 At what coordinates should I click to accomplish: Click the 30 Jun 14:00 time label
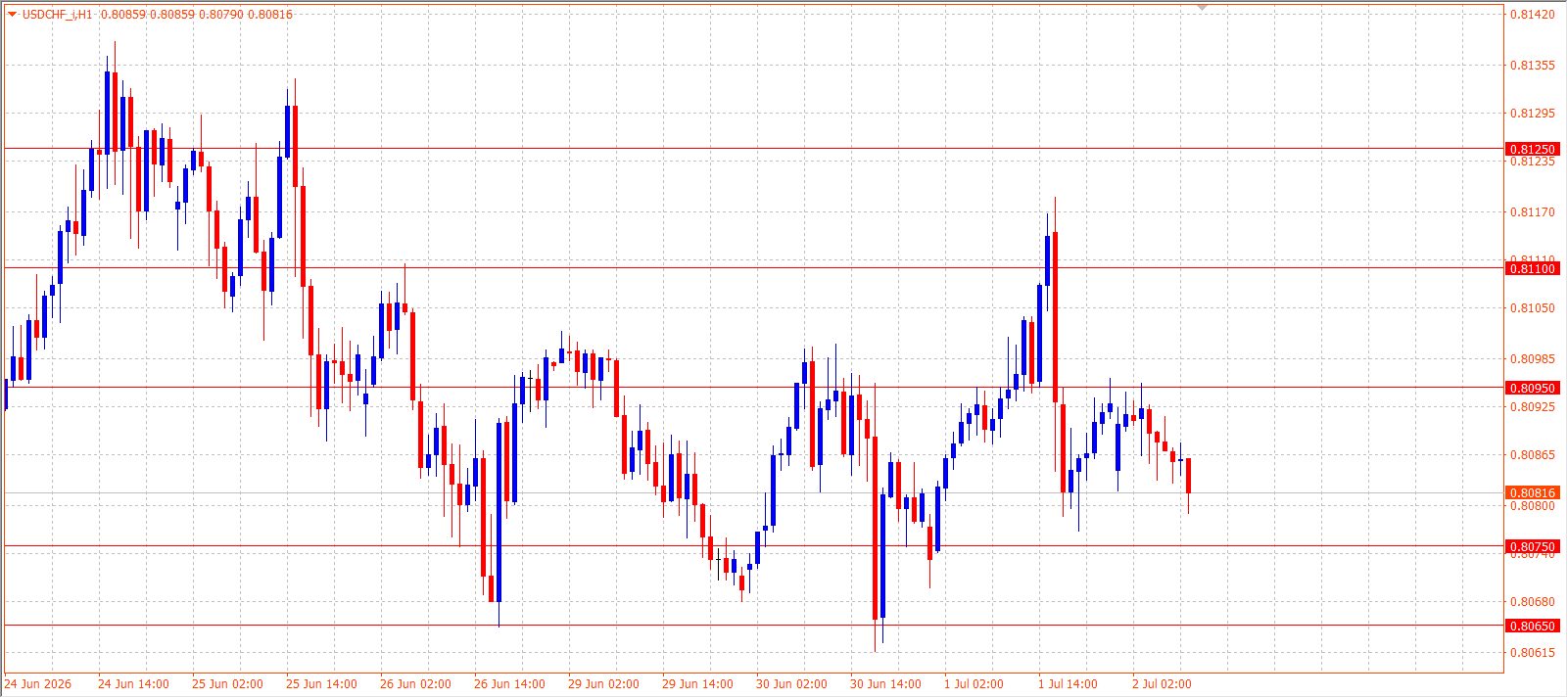[885, 684]
